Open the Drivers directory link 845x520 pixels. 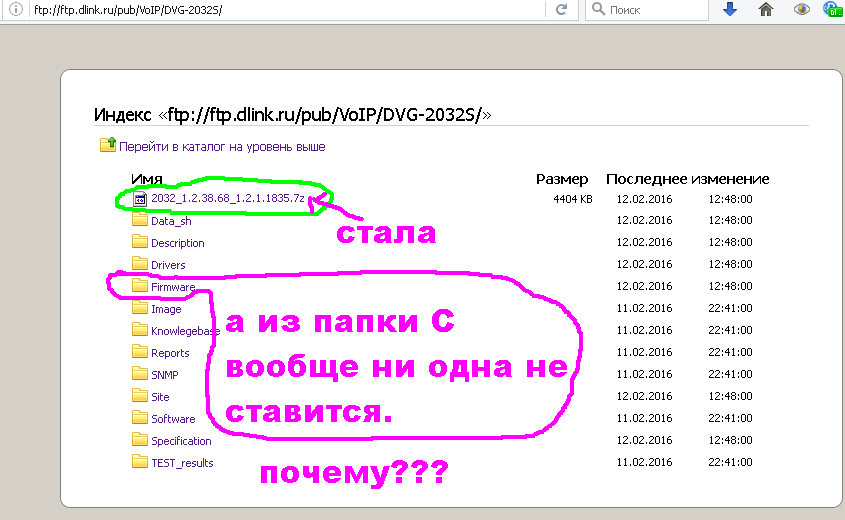168,265
